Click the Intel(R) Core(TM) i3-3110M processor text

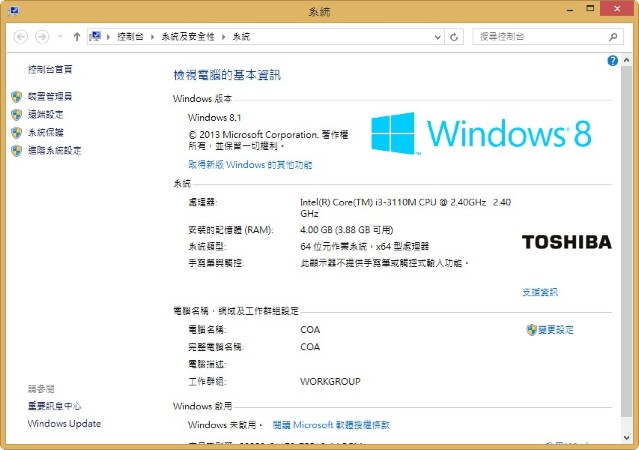point(405,207)
